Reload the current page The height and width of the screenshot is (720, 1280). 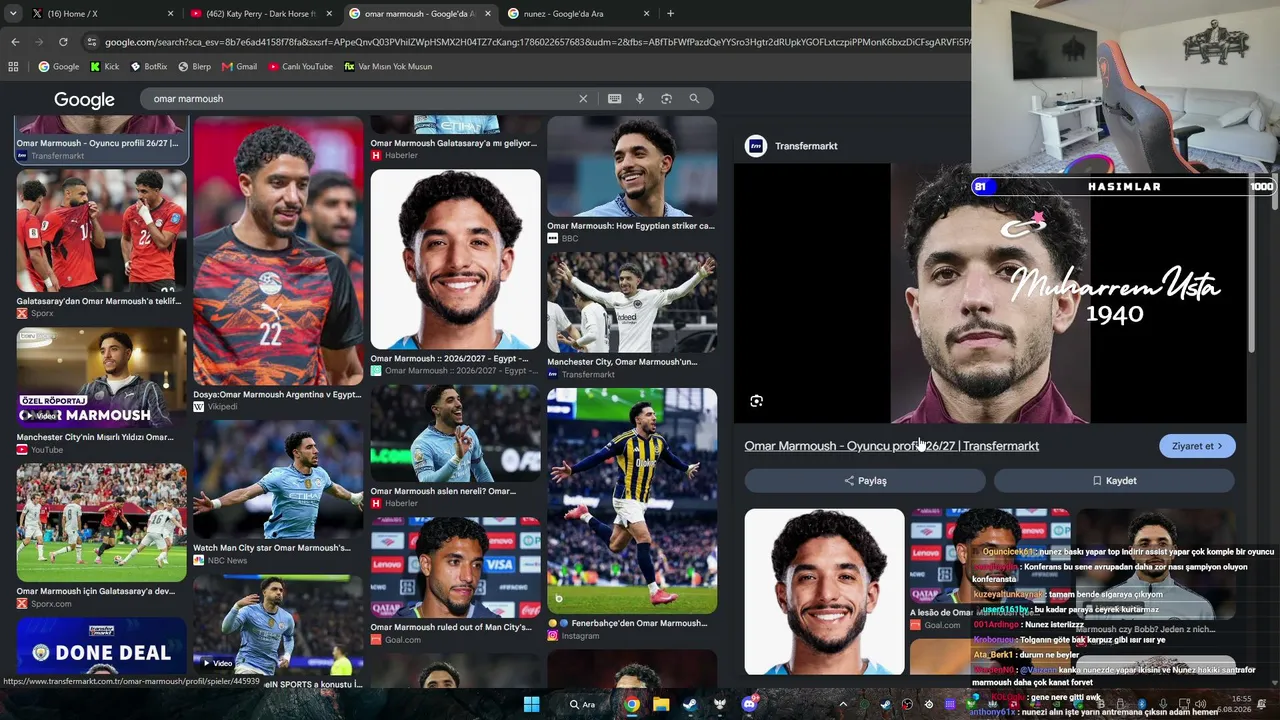[x=63, y=42]
